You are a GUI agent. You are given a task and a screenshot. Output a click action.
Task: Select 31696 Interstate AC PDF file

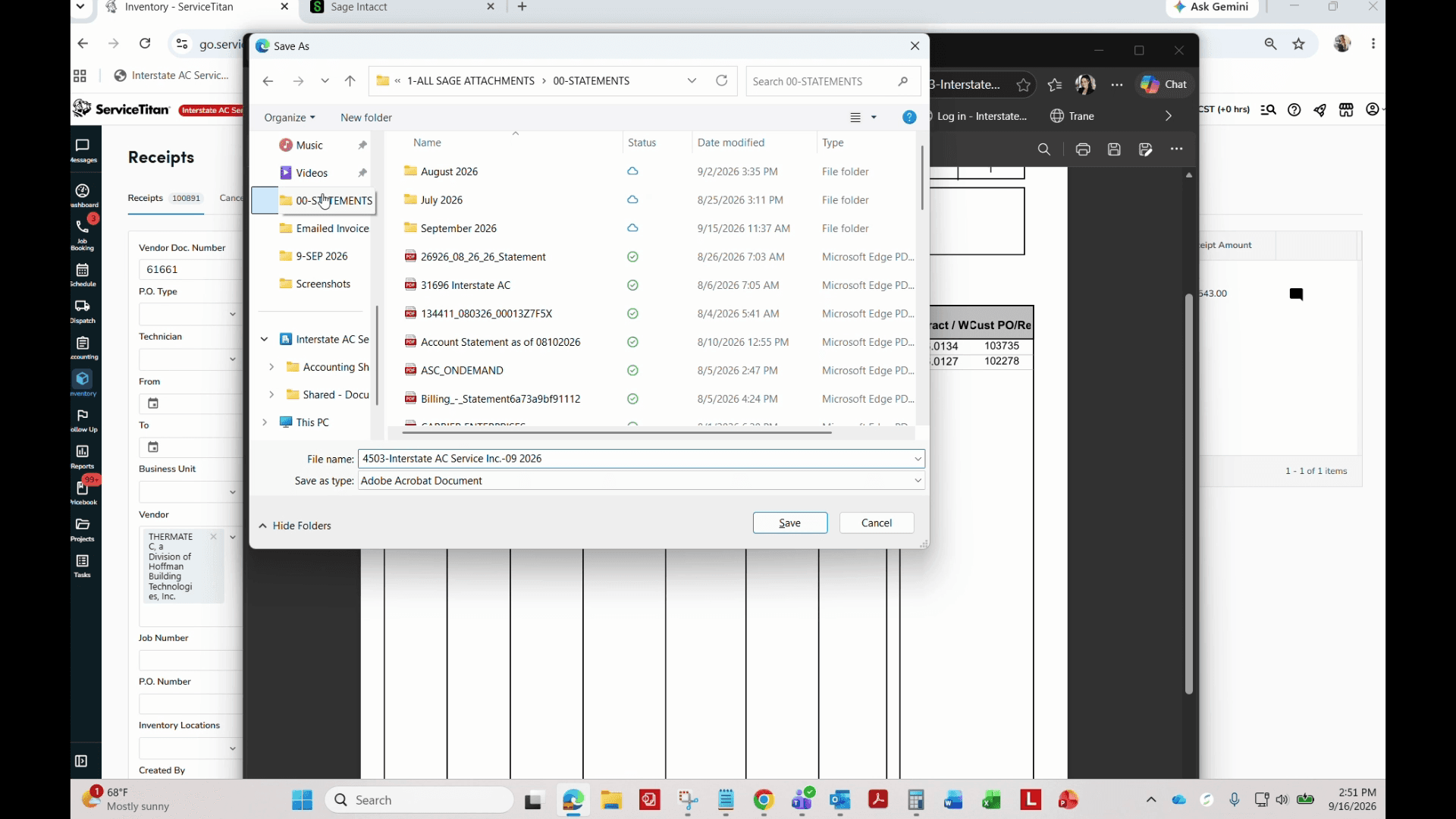click(x=465, y=285)
